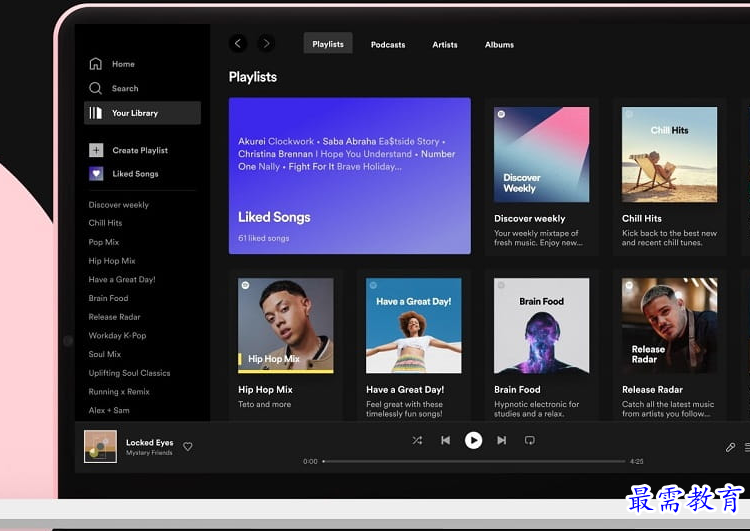This screenshot has height=531, width=750.
Task: Click Create Playlist text
Action: coord(140,150)
